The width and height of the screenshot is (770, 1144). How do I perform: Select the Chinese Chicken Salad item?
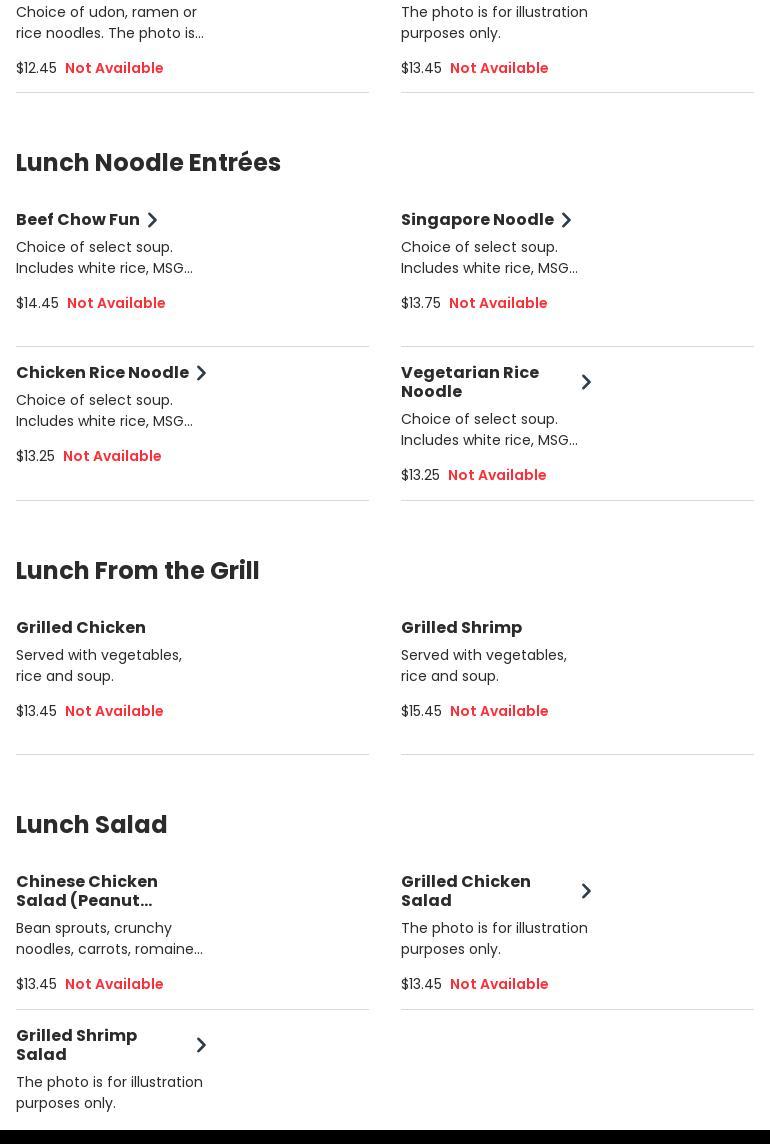(x=87, y=891)
